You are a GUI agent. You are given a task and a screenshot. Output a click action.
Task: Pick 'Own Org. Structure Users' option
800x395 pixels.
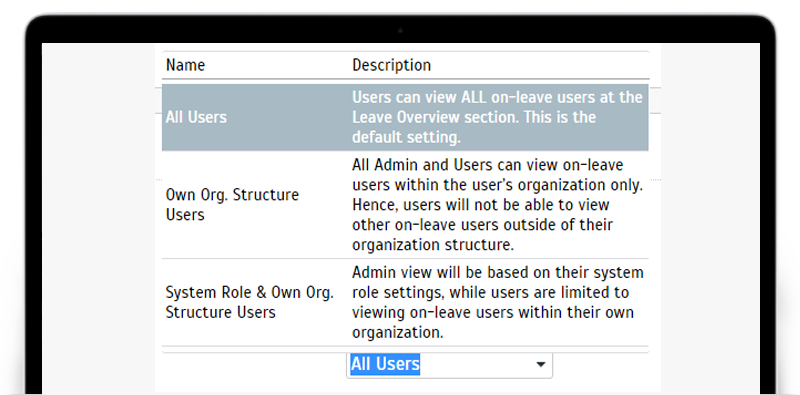click(405, 205)
